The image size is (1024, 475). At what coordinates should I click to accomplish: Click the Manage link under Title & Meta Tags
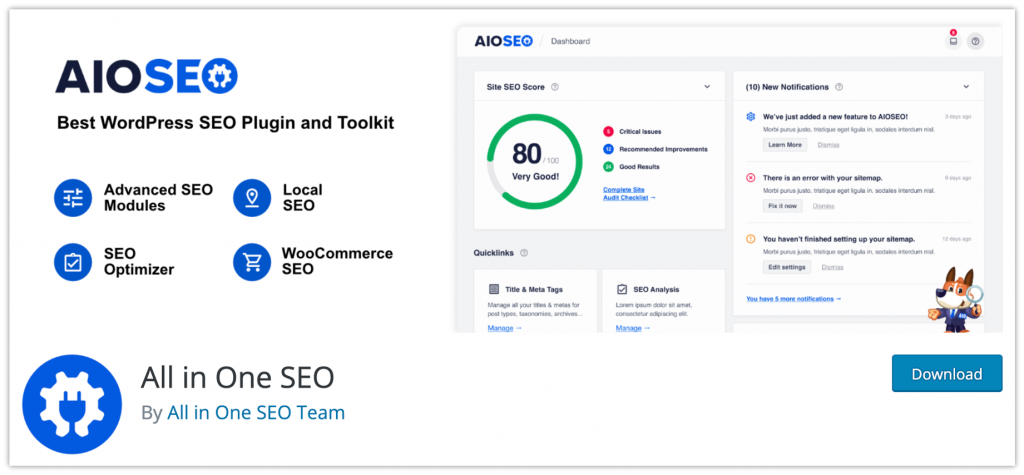(504, 328)
